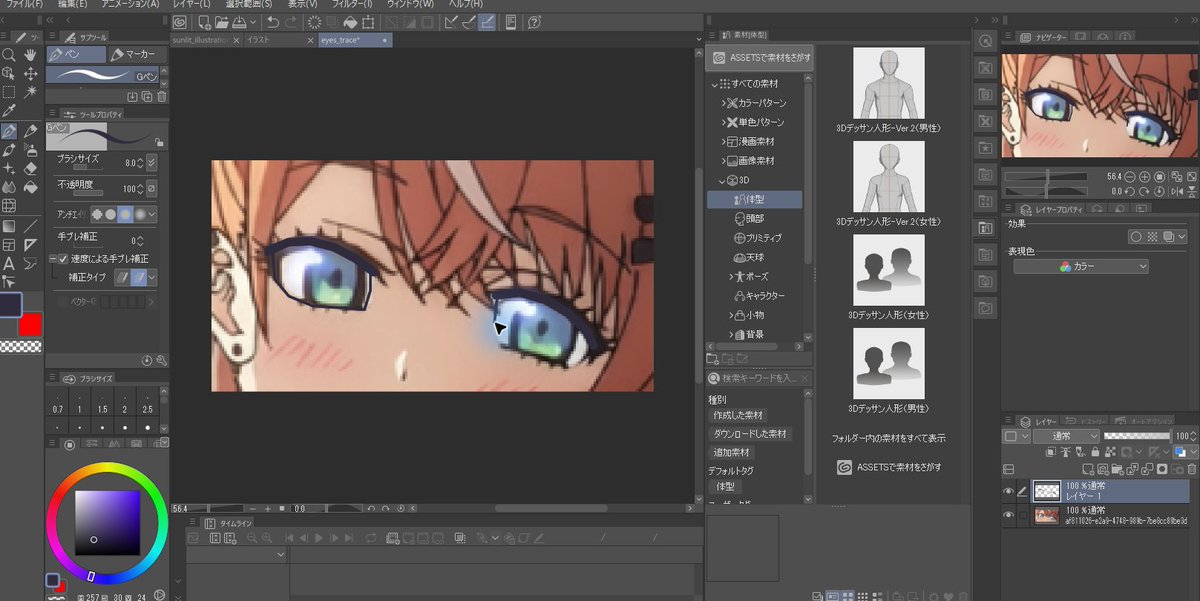Expand 漫画素材 folder
Screen dimensions: 1200x601
(724, 141)
